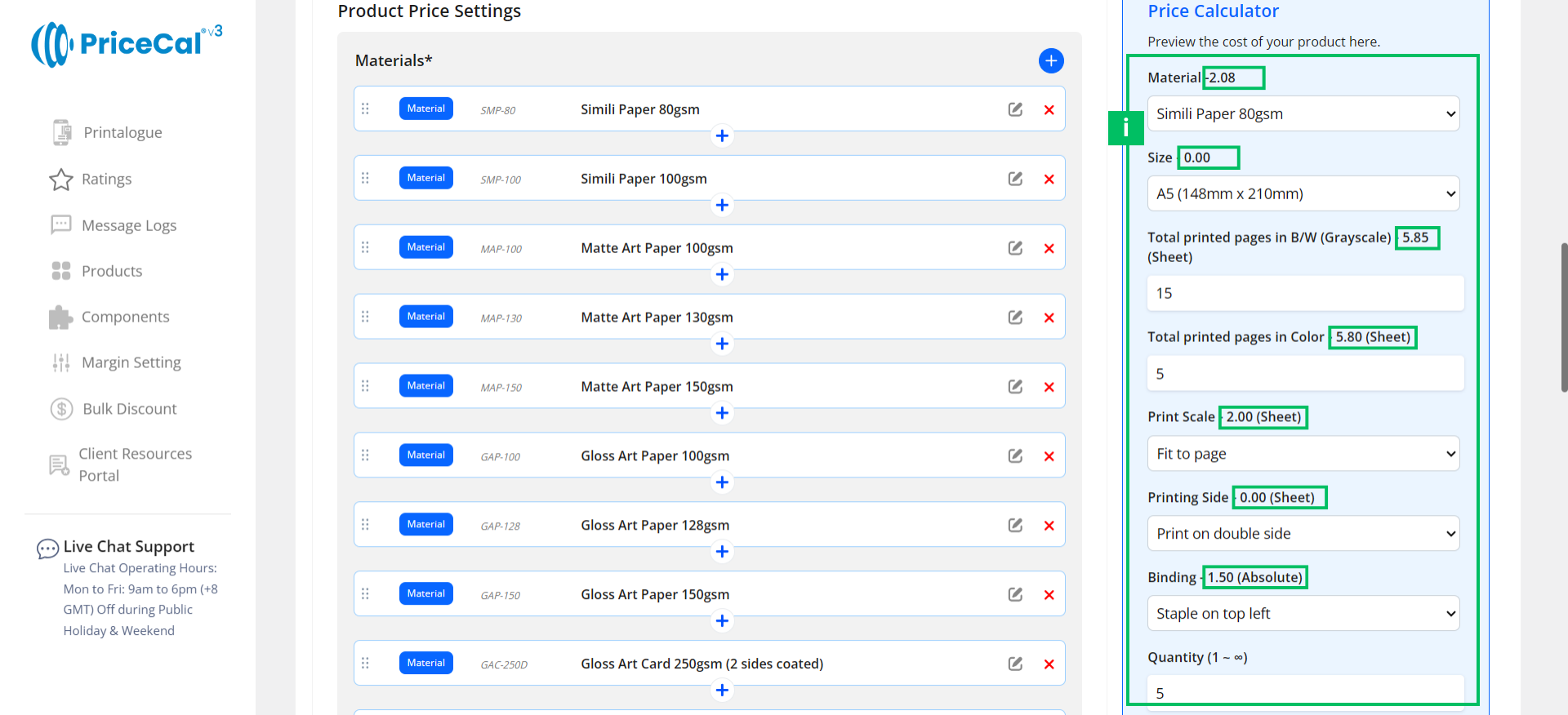Image resolution: width=1568 pixels, height=715 pixels.
Task: Edit the Simili Paper 80gsm material
Action: click(1015, 109)
